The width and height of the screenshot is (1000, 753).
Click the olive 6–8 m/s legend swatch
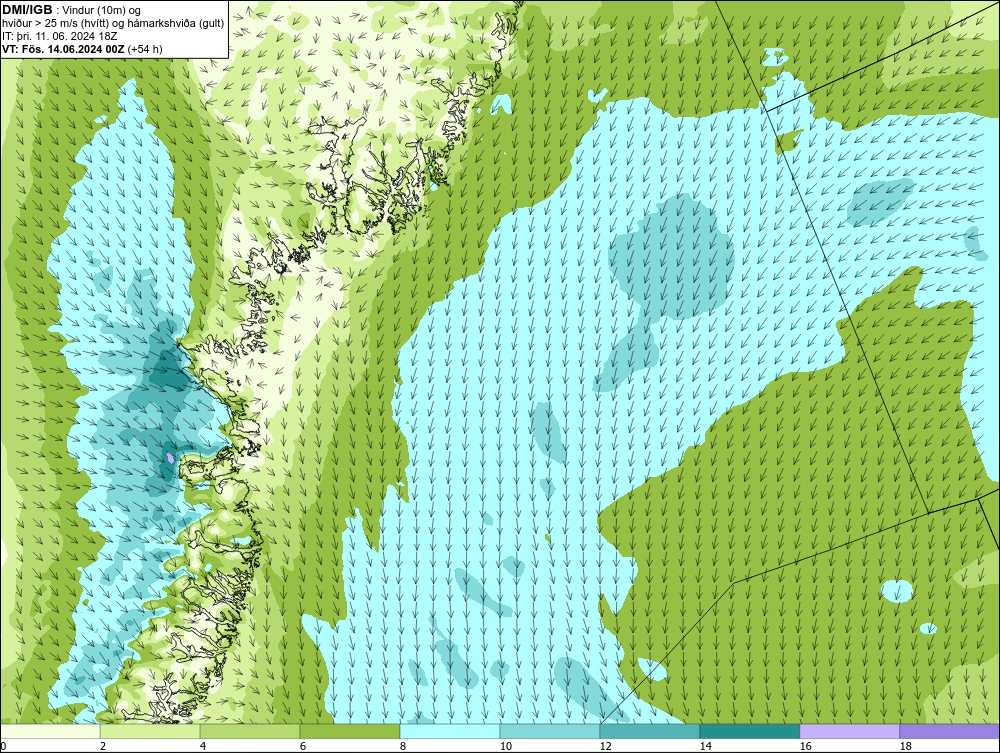[350, 731]
